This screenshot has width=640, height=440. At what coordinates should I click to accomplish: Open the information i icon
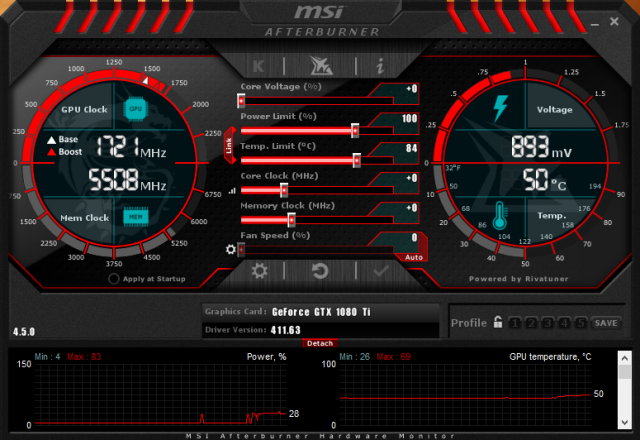click(380, 66)
